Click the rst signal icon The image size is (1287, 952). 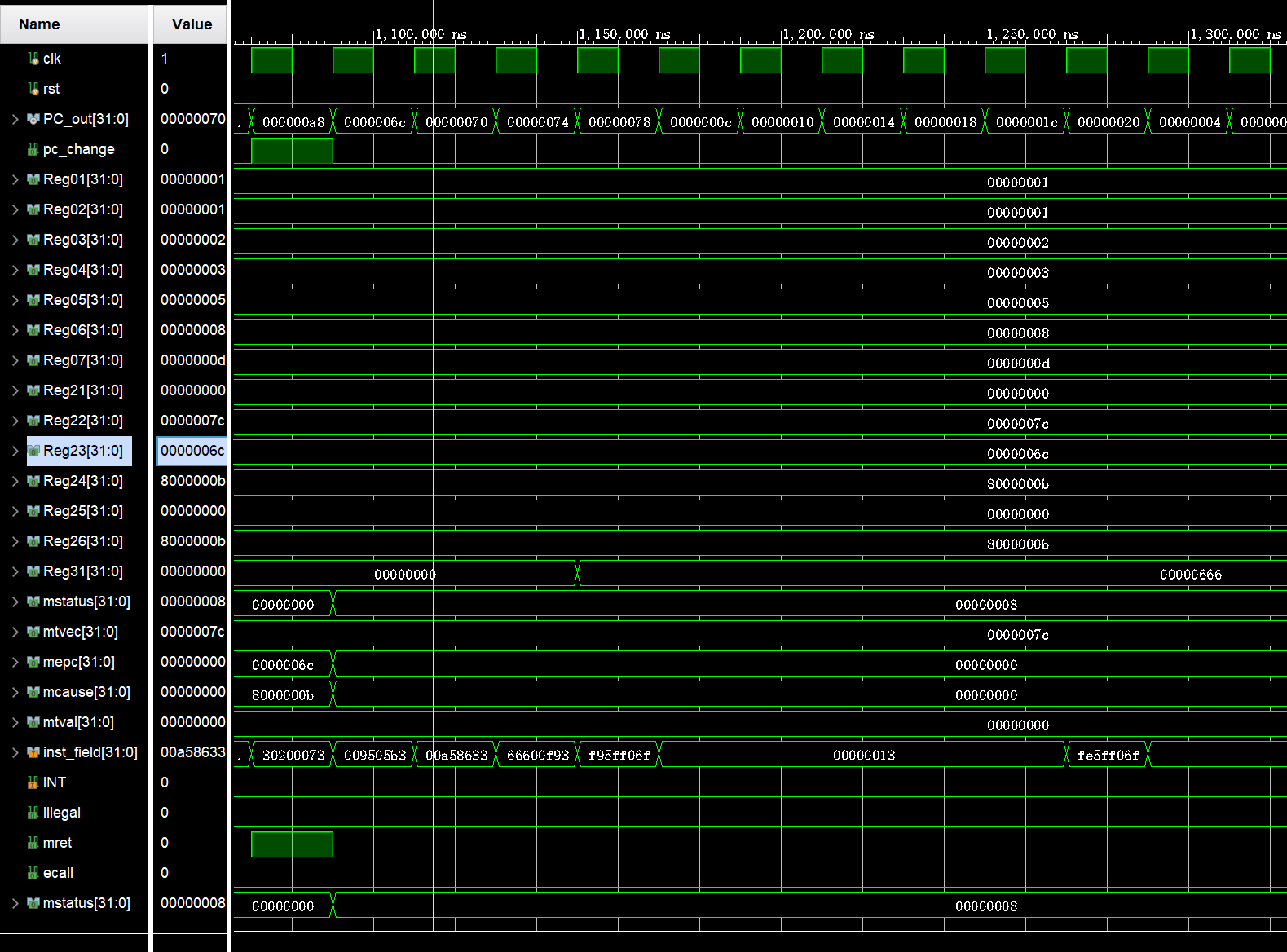coord(33,89)
